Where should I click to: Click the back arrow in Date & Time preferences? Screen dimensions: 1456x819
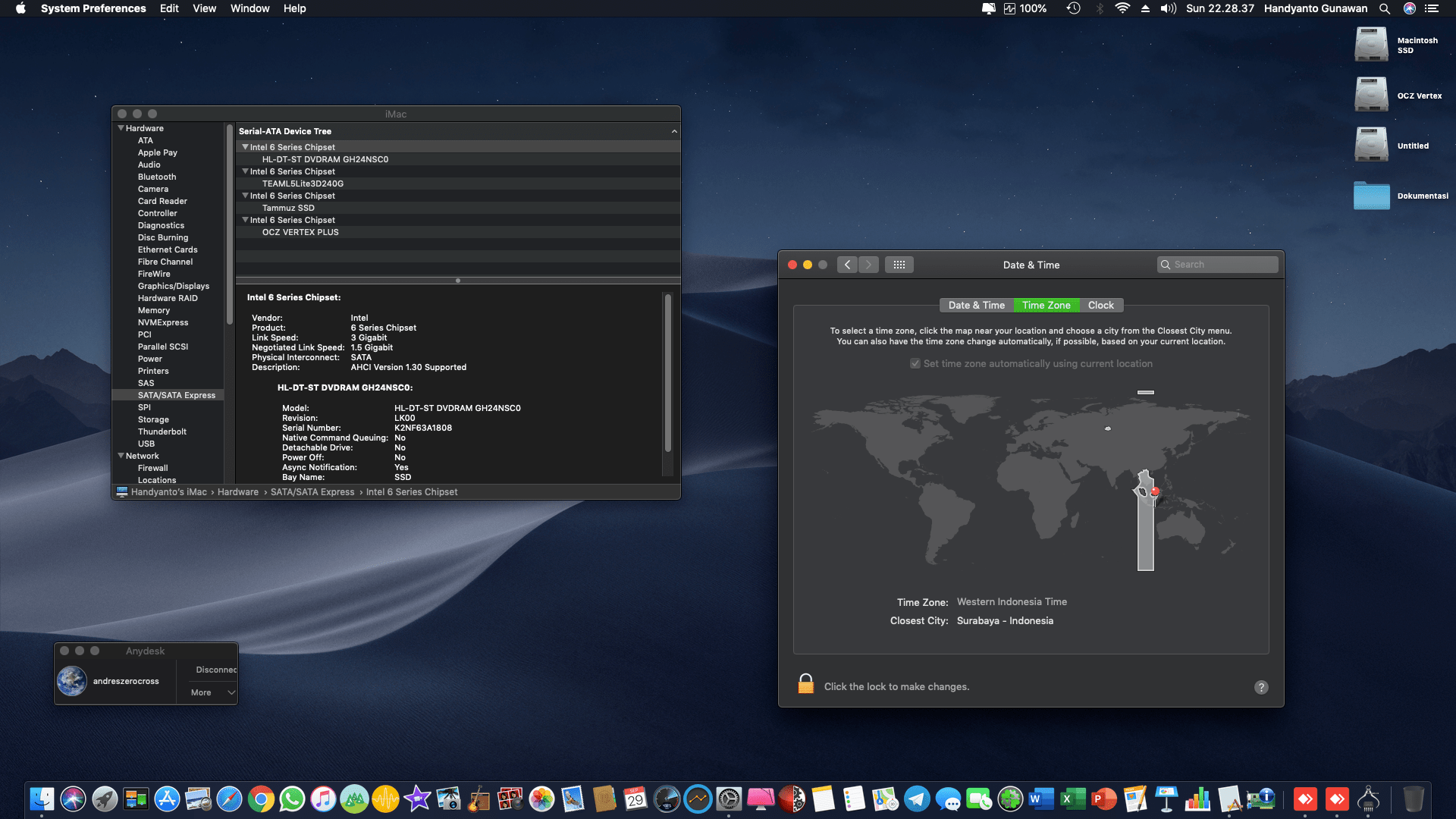(847, 264)
